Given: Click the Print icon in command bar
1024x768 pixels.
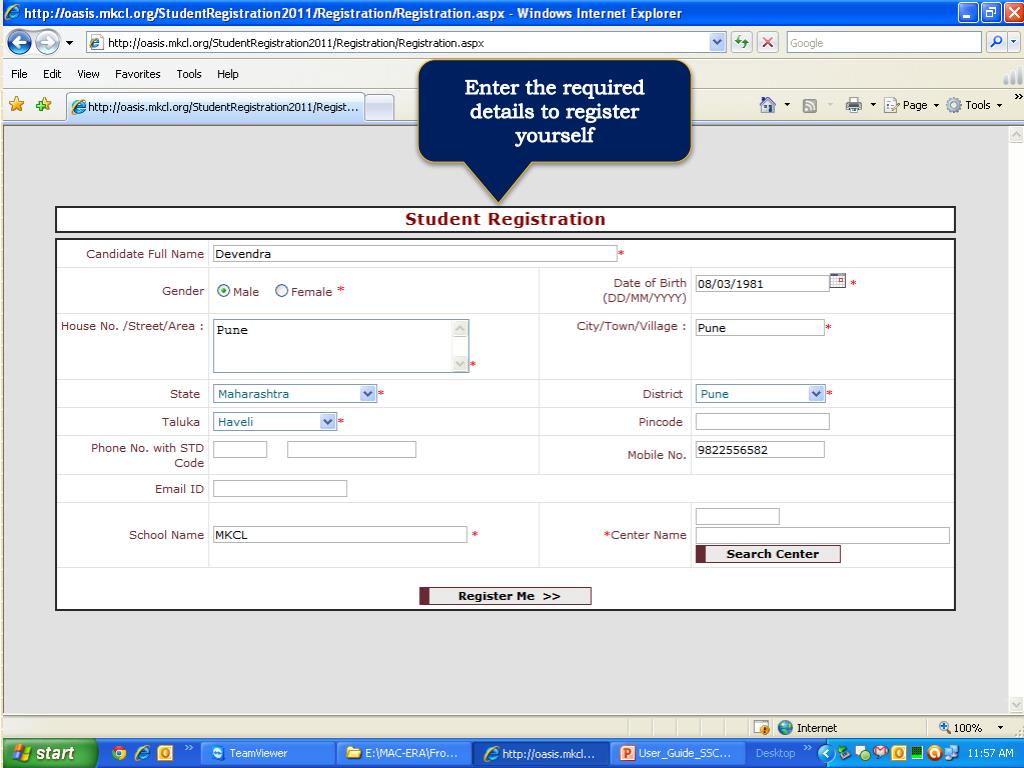Looking at the screenshot, I should click(853, 105).
